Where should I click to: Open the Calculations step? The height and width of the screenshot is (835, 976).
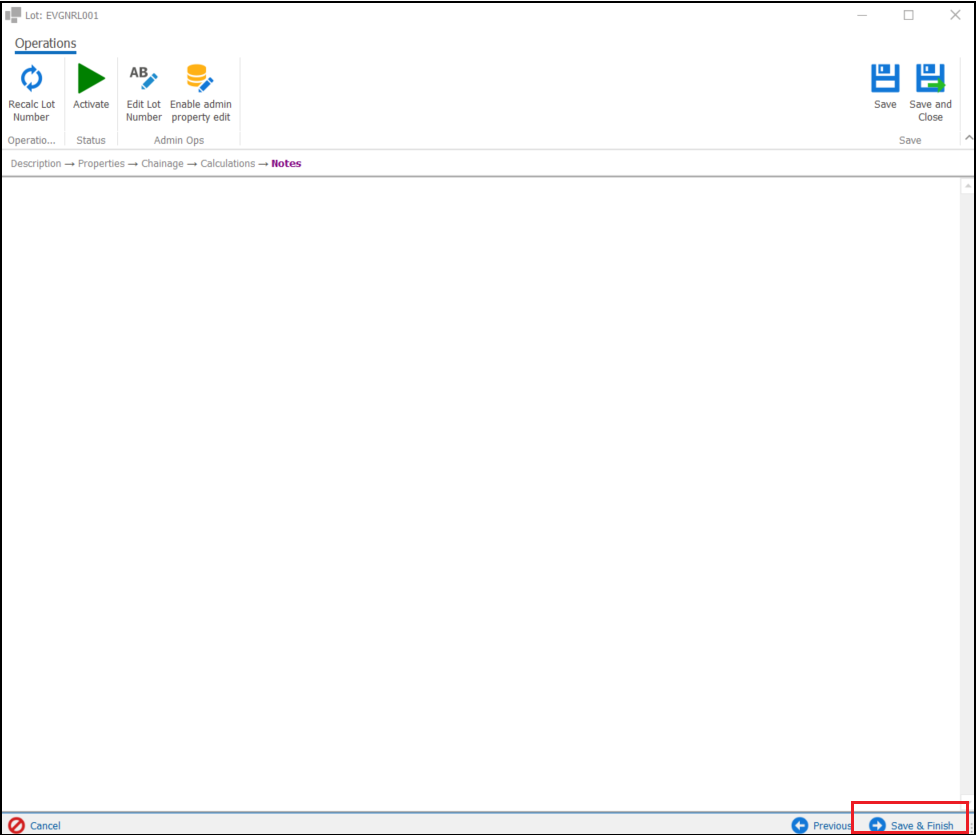(227, 164)
